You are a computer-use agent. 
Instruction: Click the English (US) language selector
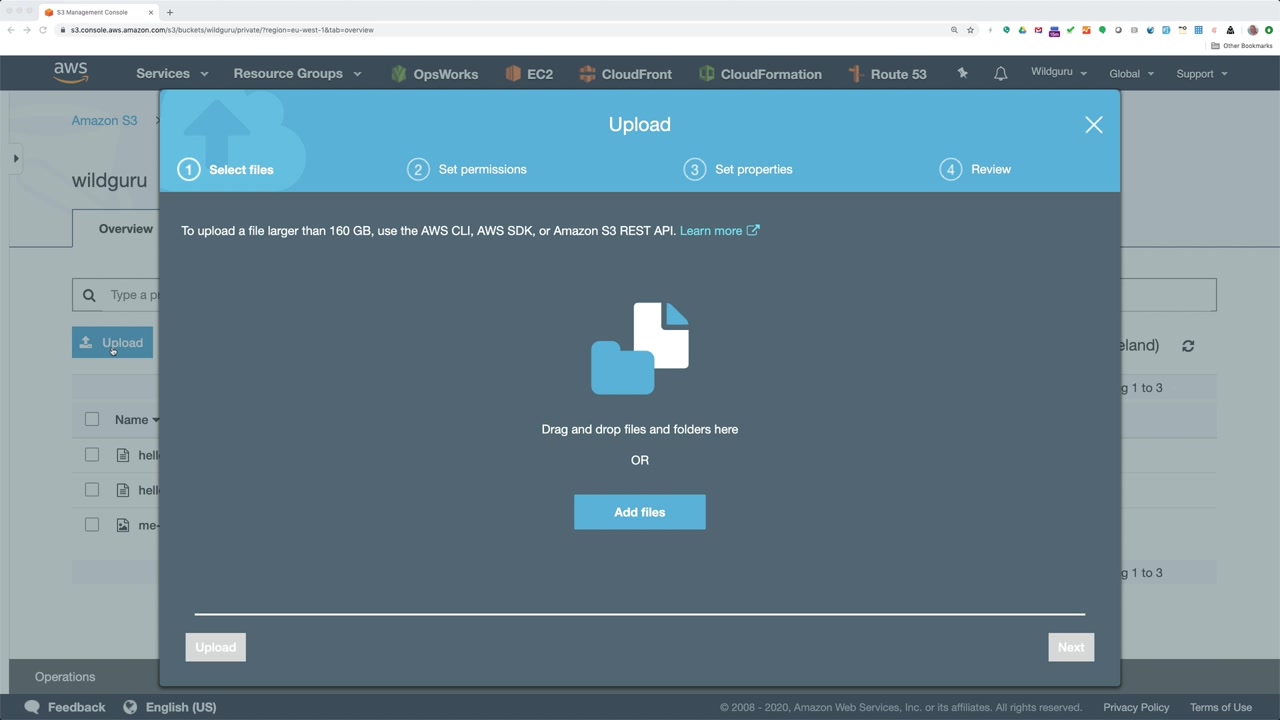[x=181, y=707]
